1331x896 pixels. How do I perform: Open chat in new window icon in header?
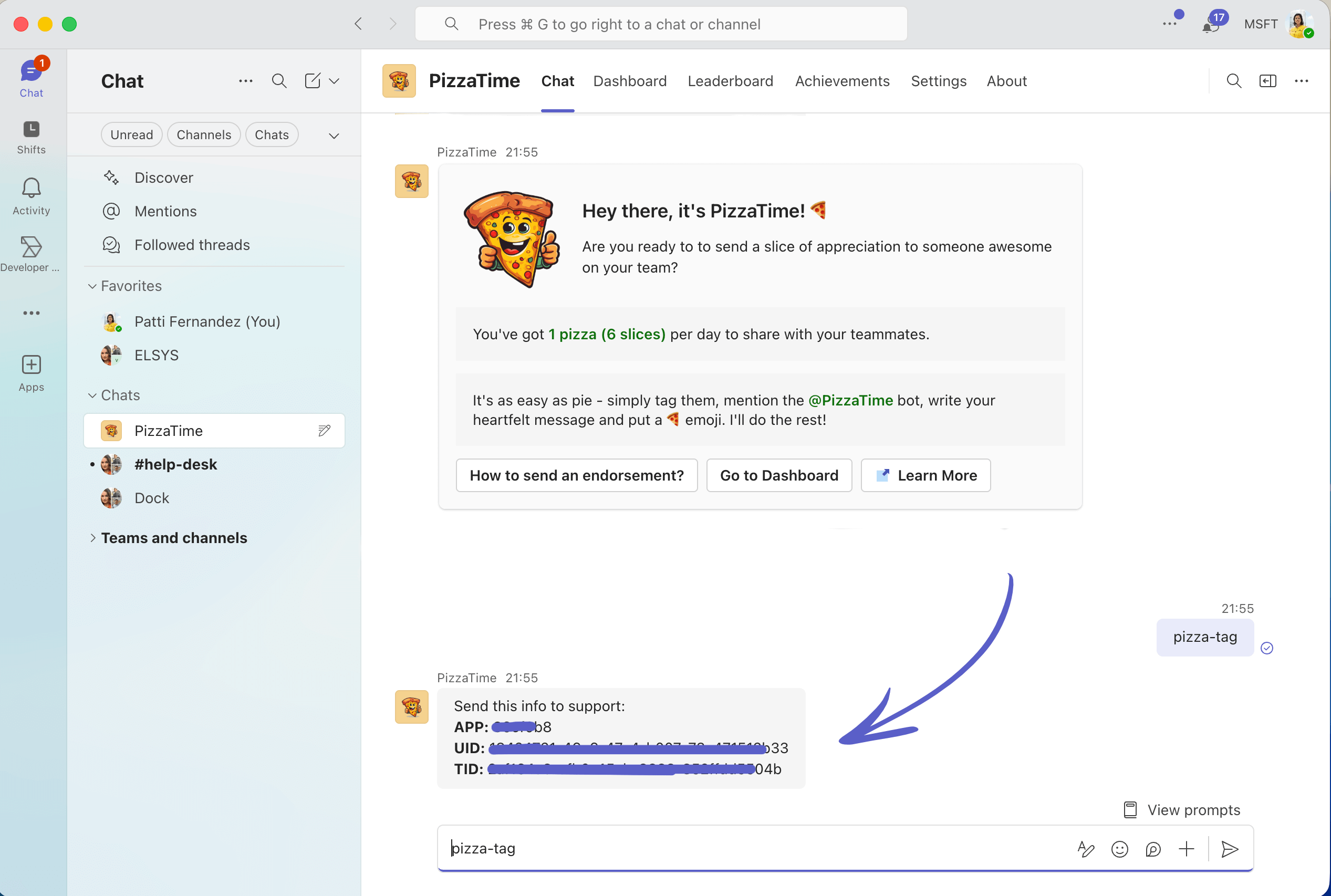(1267, 81)
